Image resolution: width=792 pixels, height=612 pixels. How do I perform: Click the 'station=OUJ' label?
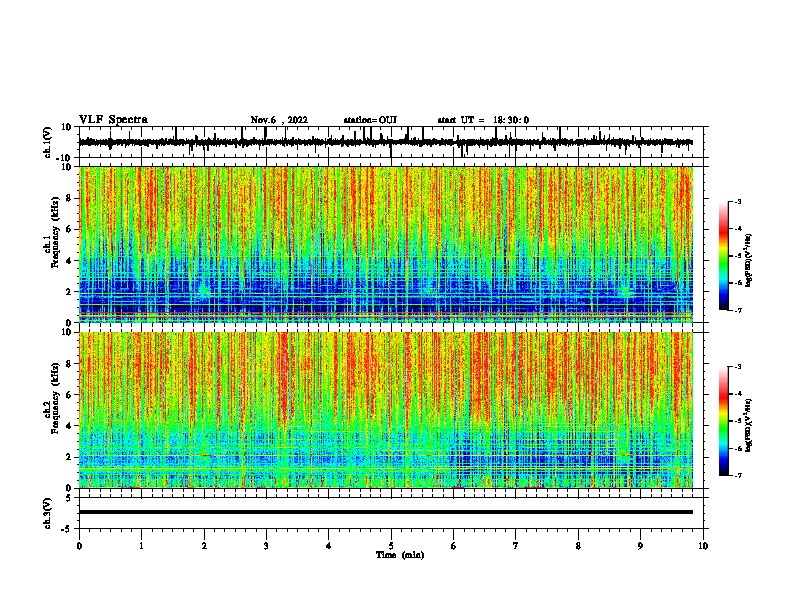click(370, 120)
